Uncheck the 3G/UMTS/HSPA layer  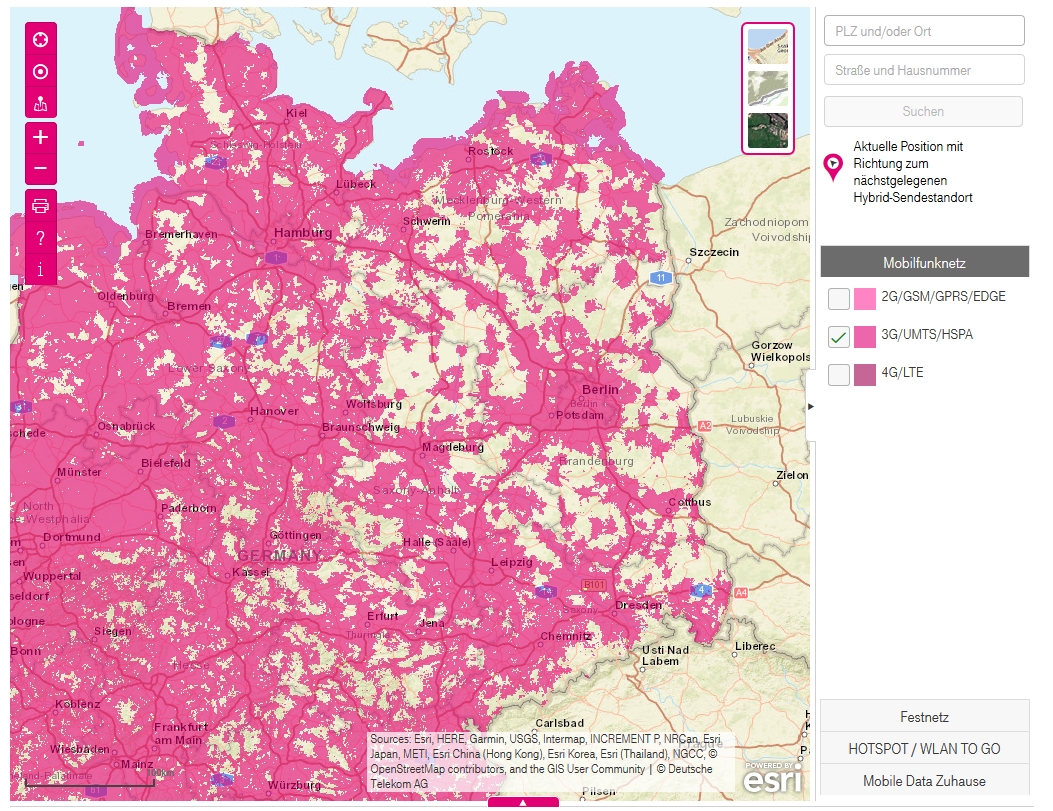pos(839,337)
